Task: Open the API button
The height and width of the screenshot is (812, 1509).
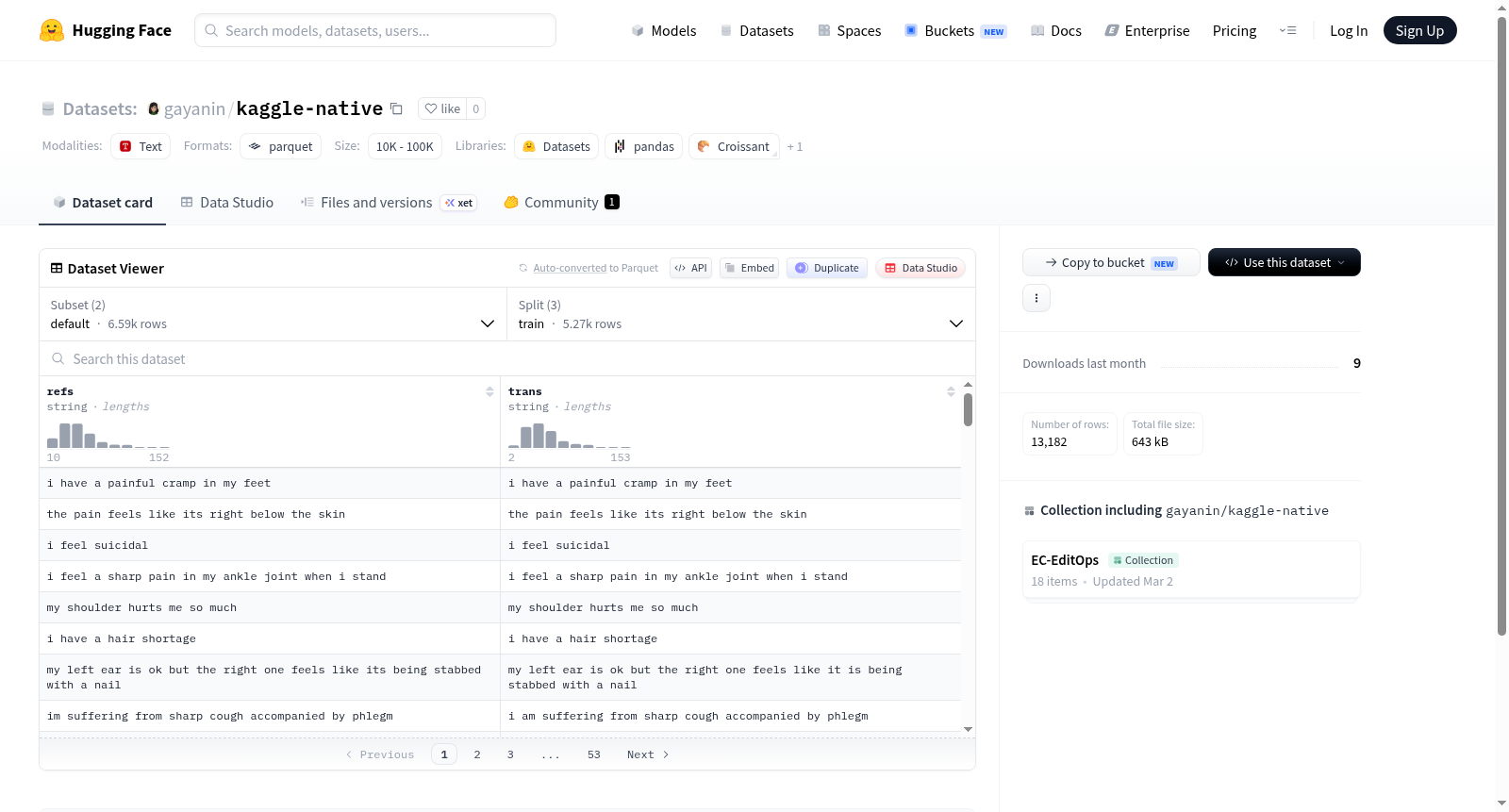Action: (690, 268)
